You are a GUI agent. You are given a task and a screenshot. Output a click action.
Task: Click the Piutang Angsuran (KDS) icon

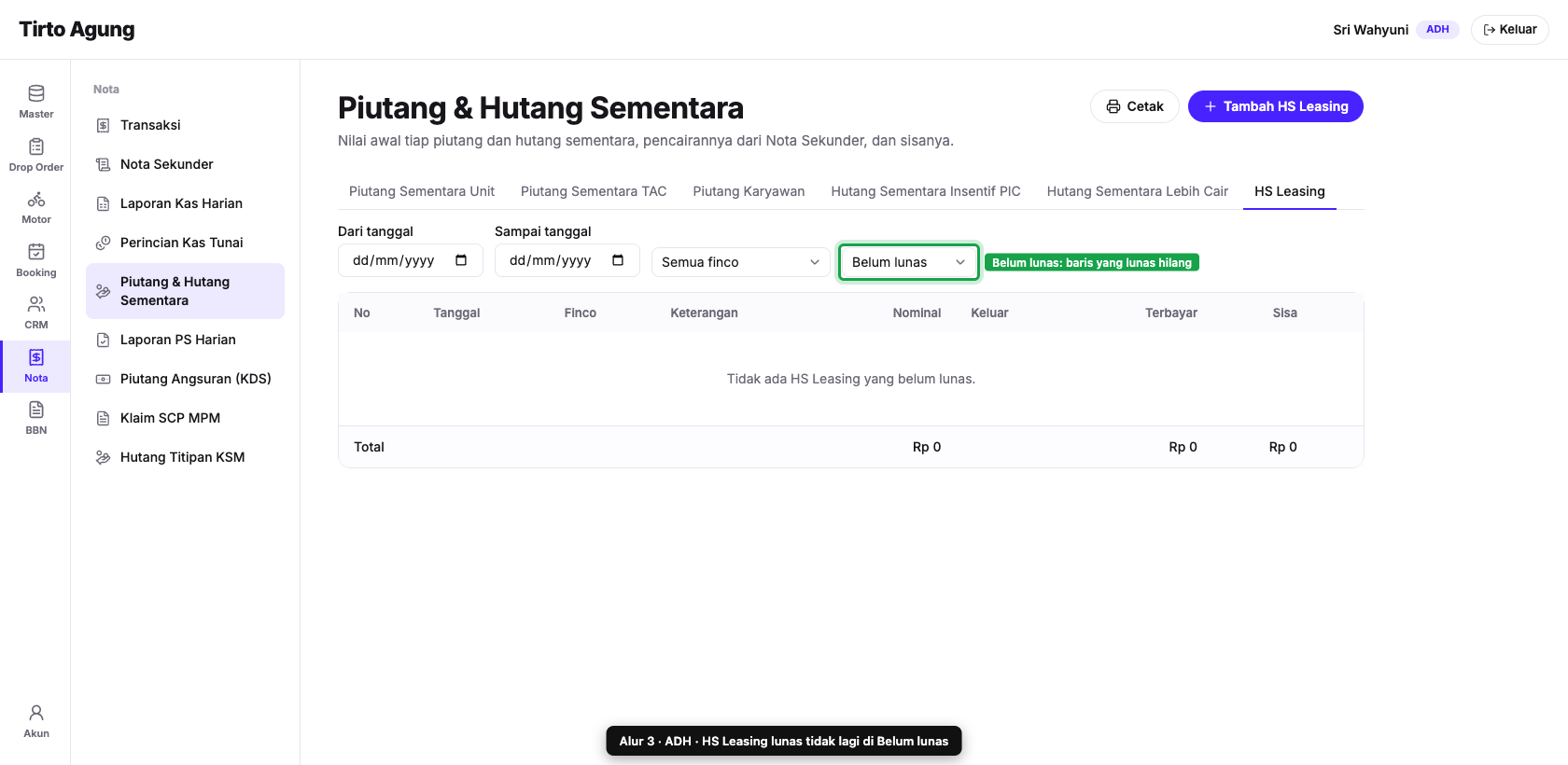[104, 379]
